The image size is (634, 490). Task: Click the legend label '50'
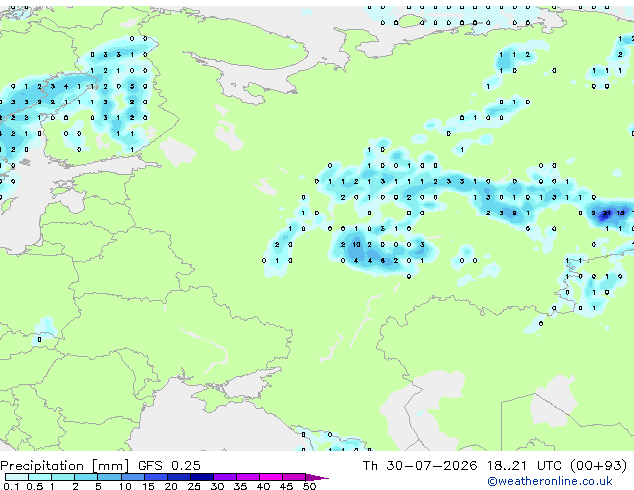coord(309,486)
